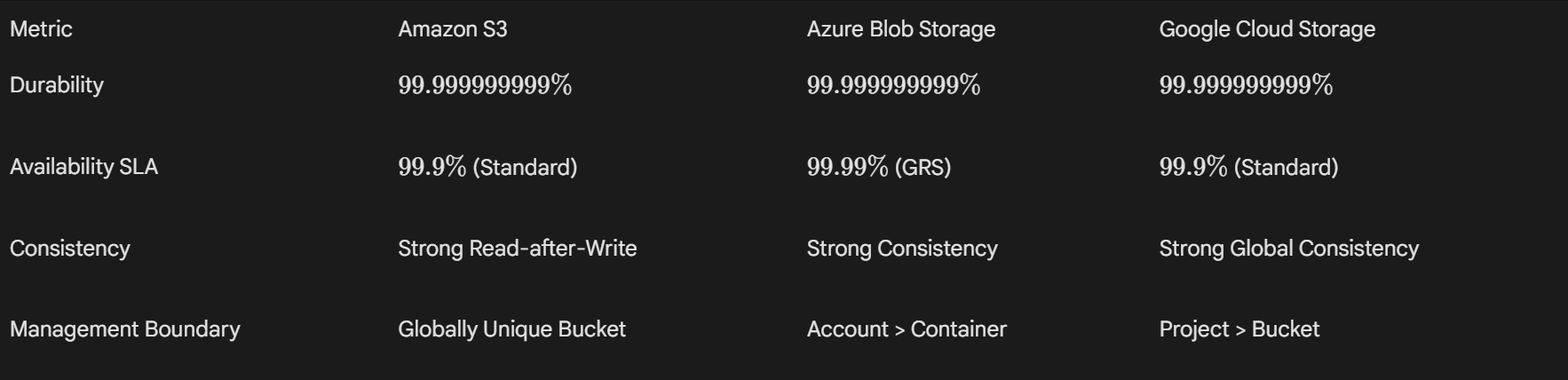Select the Management Boundary row label

click(124, 329)
